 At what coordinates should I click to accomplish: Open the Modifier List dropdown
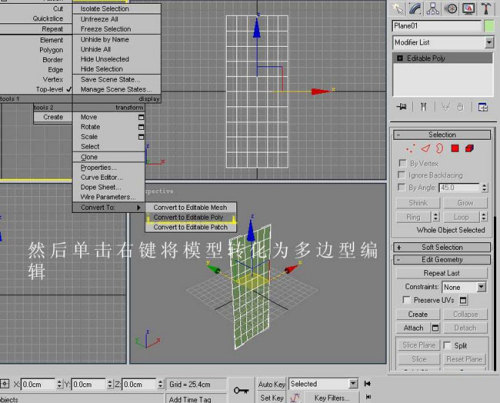pos(443,42)
